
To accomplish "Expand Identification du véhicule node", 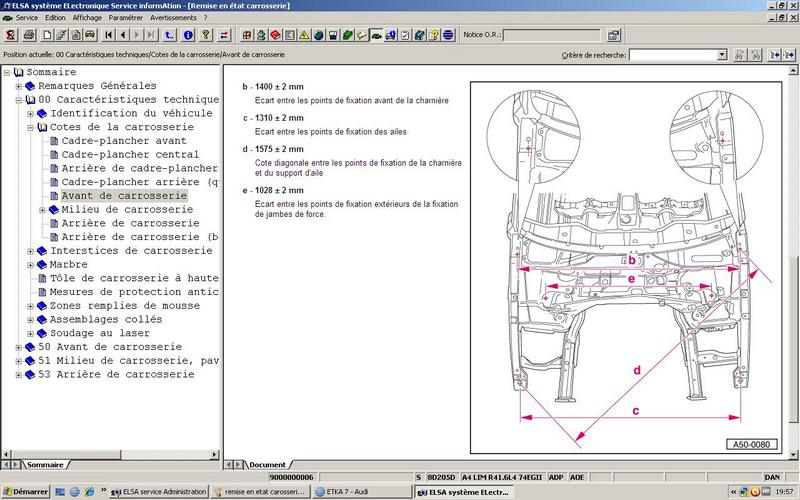I will pyautogui.click(x=31, y=114).
